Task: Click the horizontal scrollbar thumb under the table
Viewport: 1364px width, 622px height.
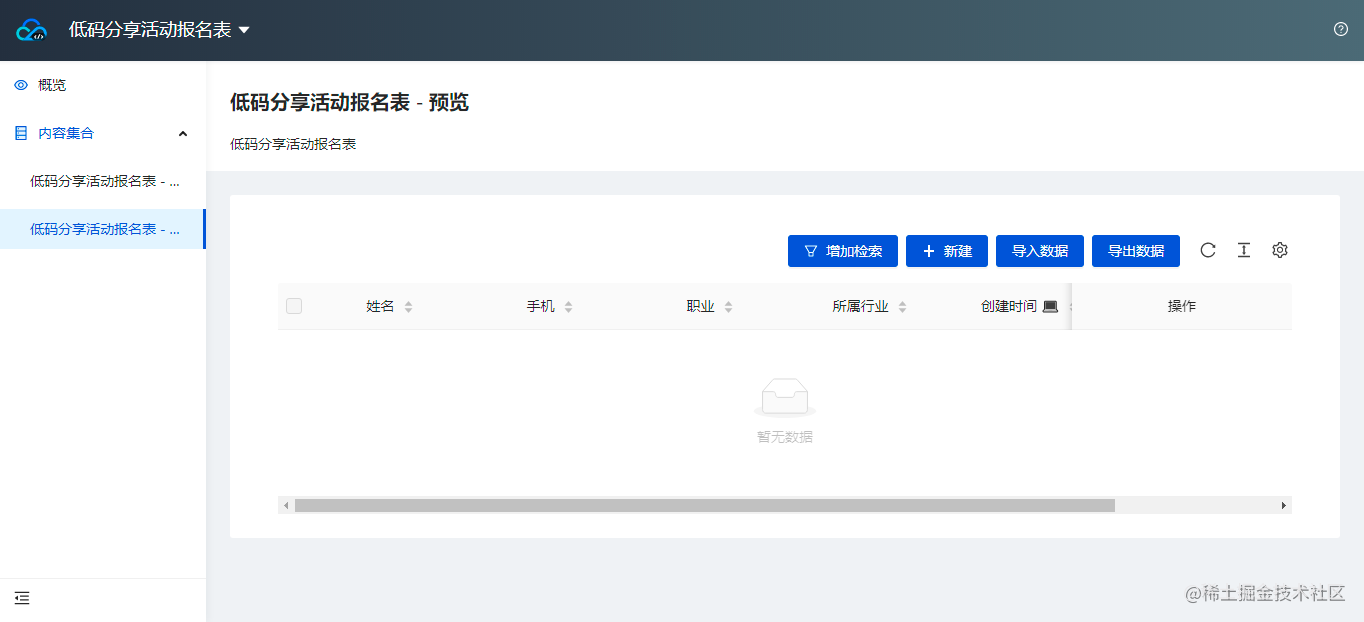Action: coord(704,506)
